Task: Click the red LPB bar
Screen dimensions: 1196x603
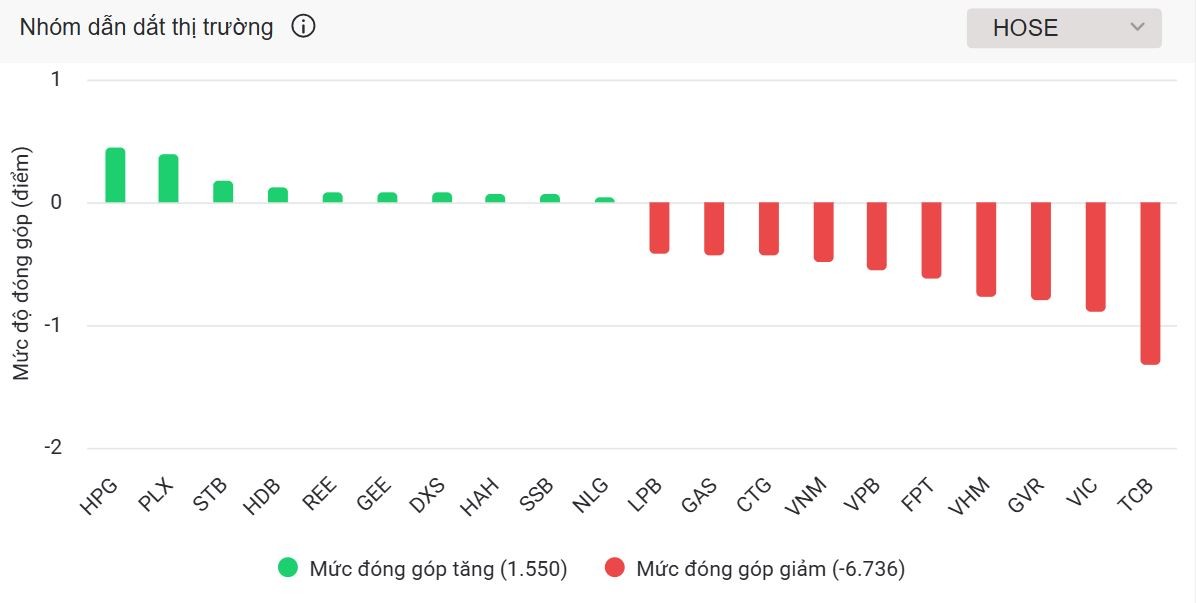Action: pos(659,228)
